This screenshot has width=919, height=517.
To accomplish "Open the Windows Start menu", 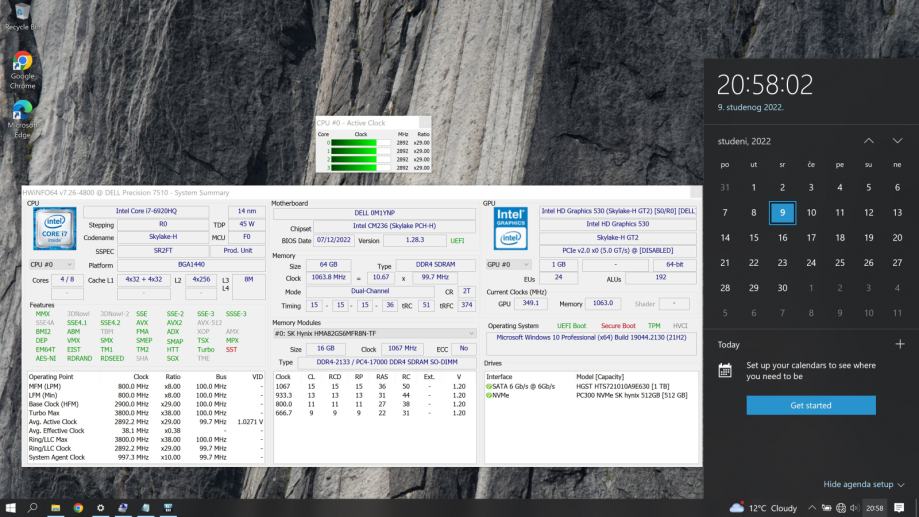I will pos(12,507).
